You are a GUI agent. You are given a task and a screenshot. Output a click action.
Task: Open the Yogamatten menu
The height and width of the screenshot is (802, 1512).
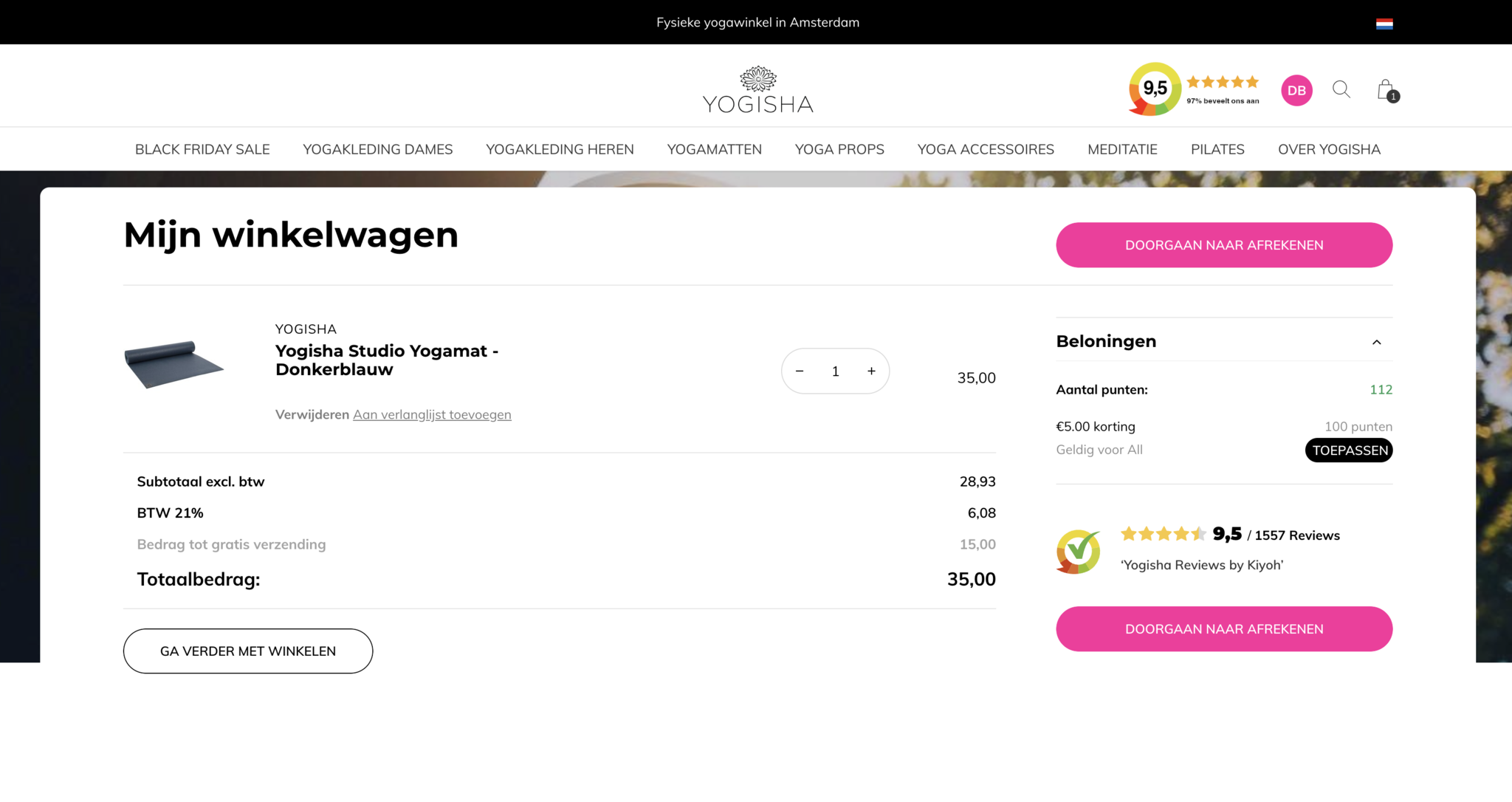(714, 149)
